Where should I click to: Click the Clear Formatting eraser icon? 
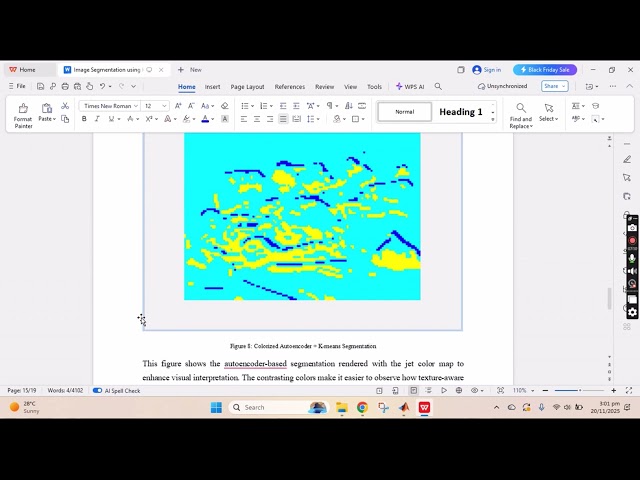click(224, 106)
